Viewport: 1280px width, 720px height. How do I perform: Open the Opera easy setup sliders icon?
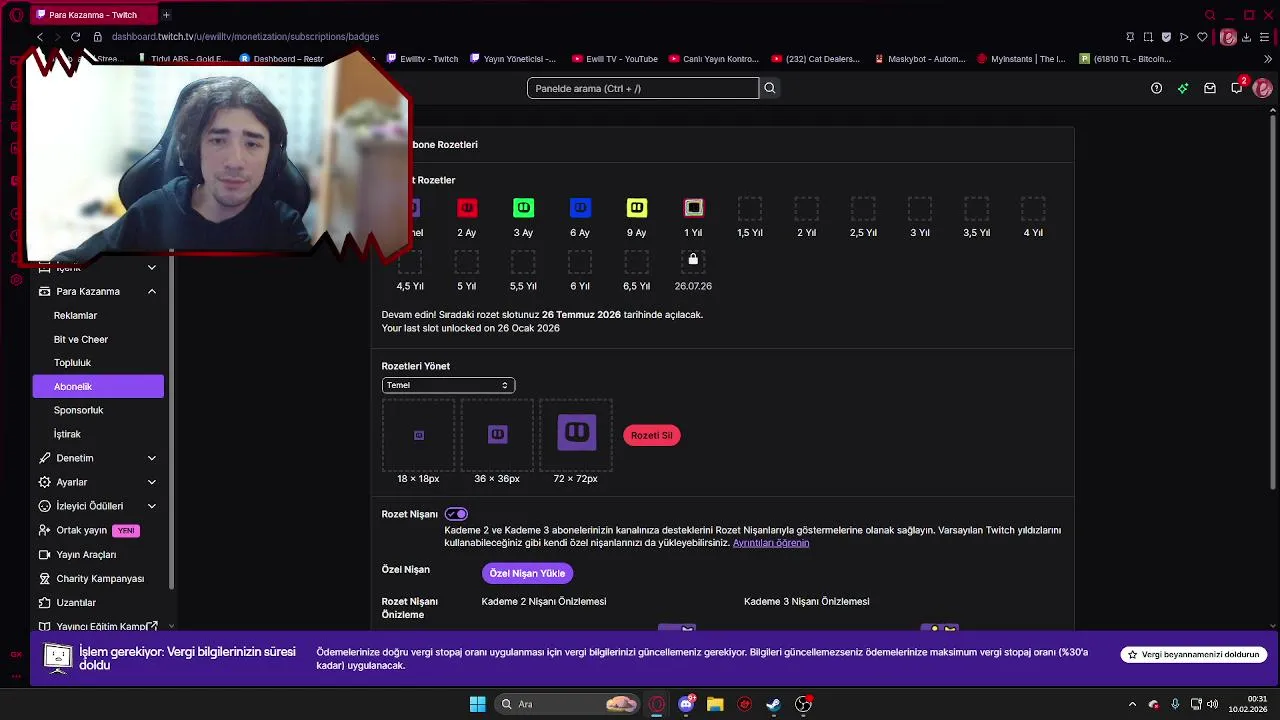[1266, 37]
